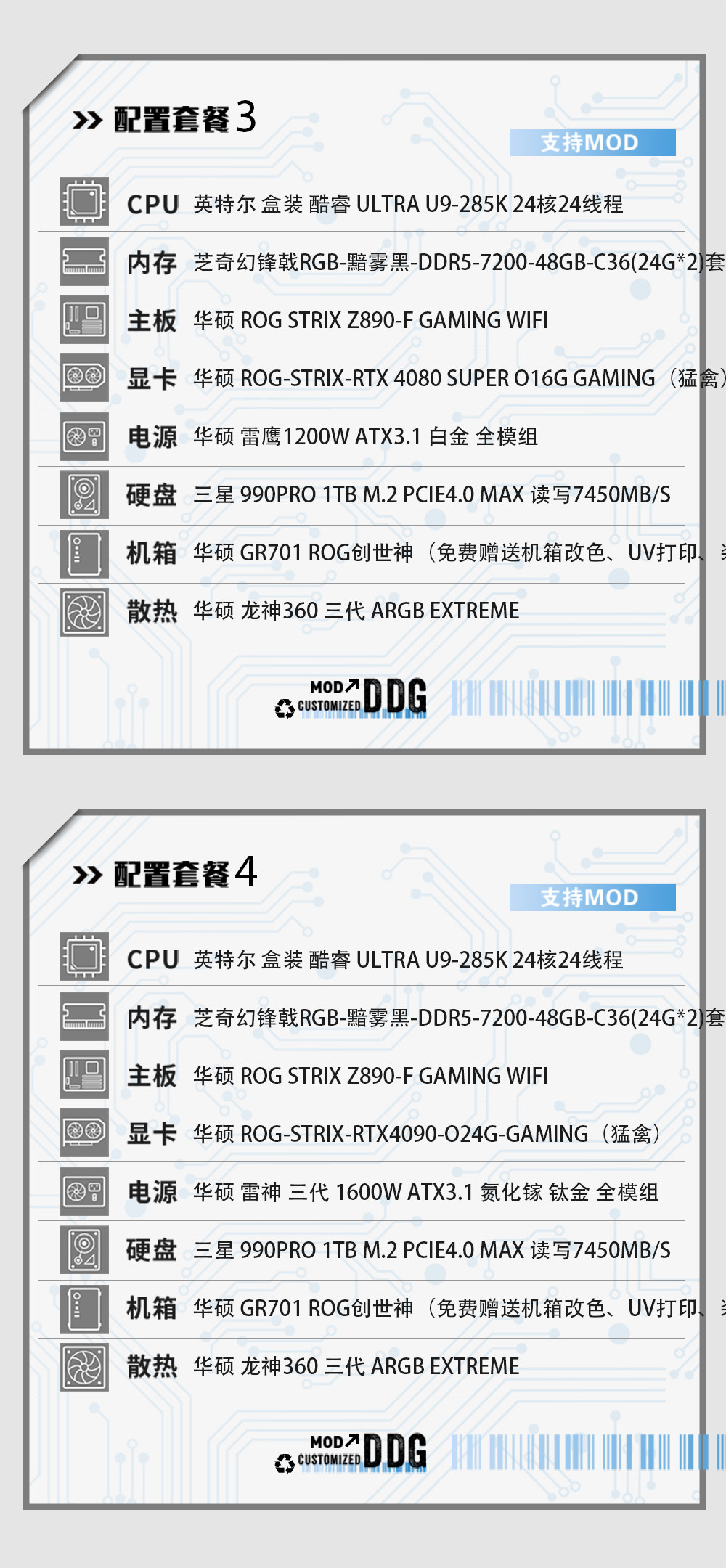The width and height of the screenshot is (726, 1568).
Task: Click the graphics card icon in package 4
Action: pyautogui.click(x=84, y=1132)
